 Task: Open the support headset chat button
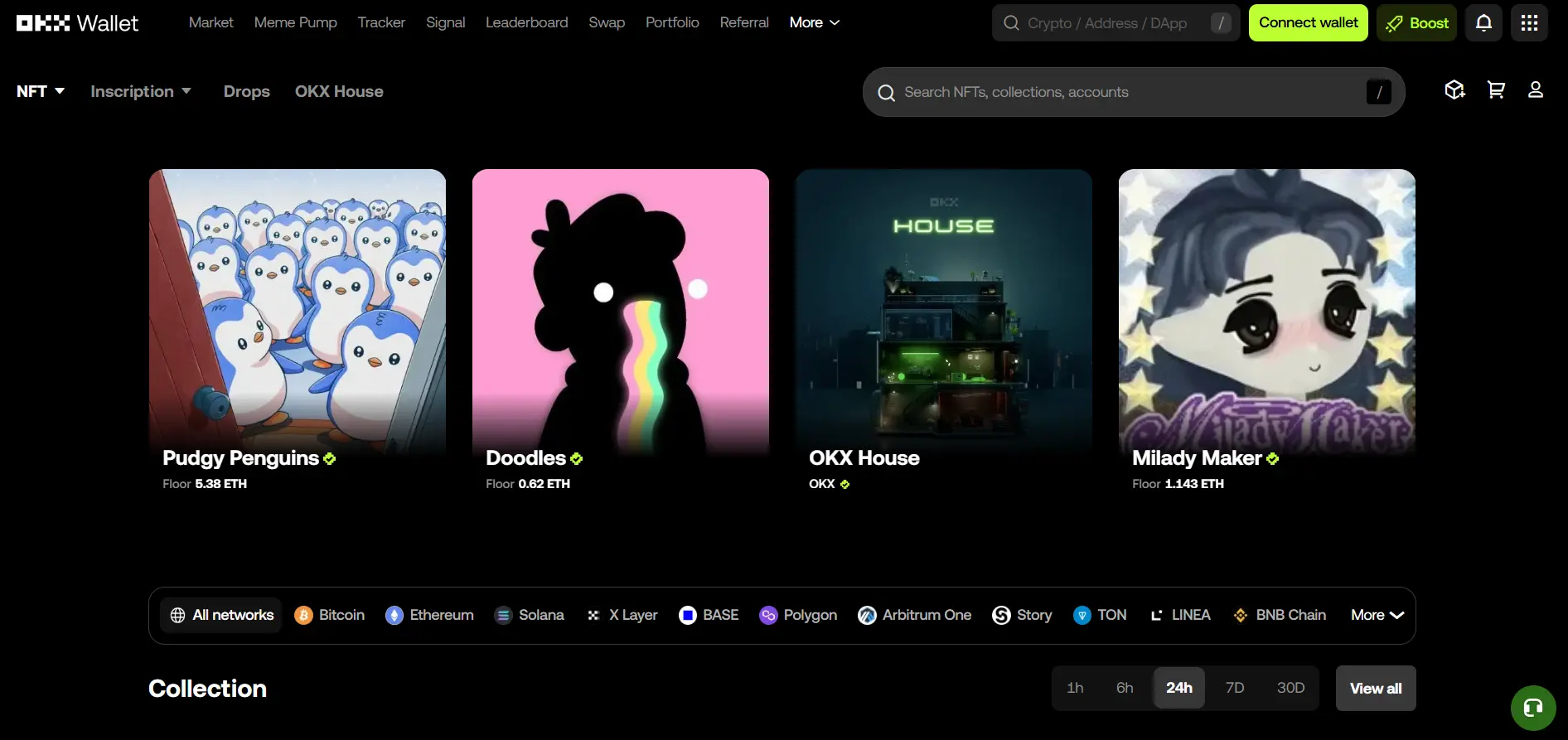(x=1532, y=708)
